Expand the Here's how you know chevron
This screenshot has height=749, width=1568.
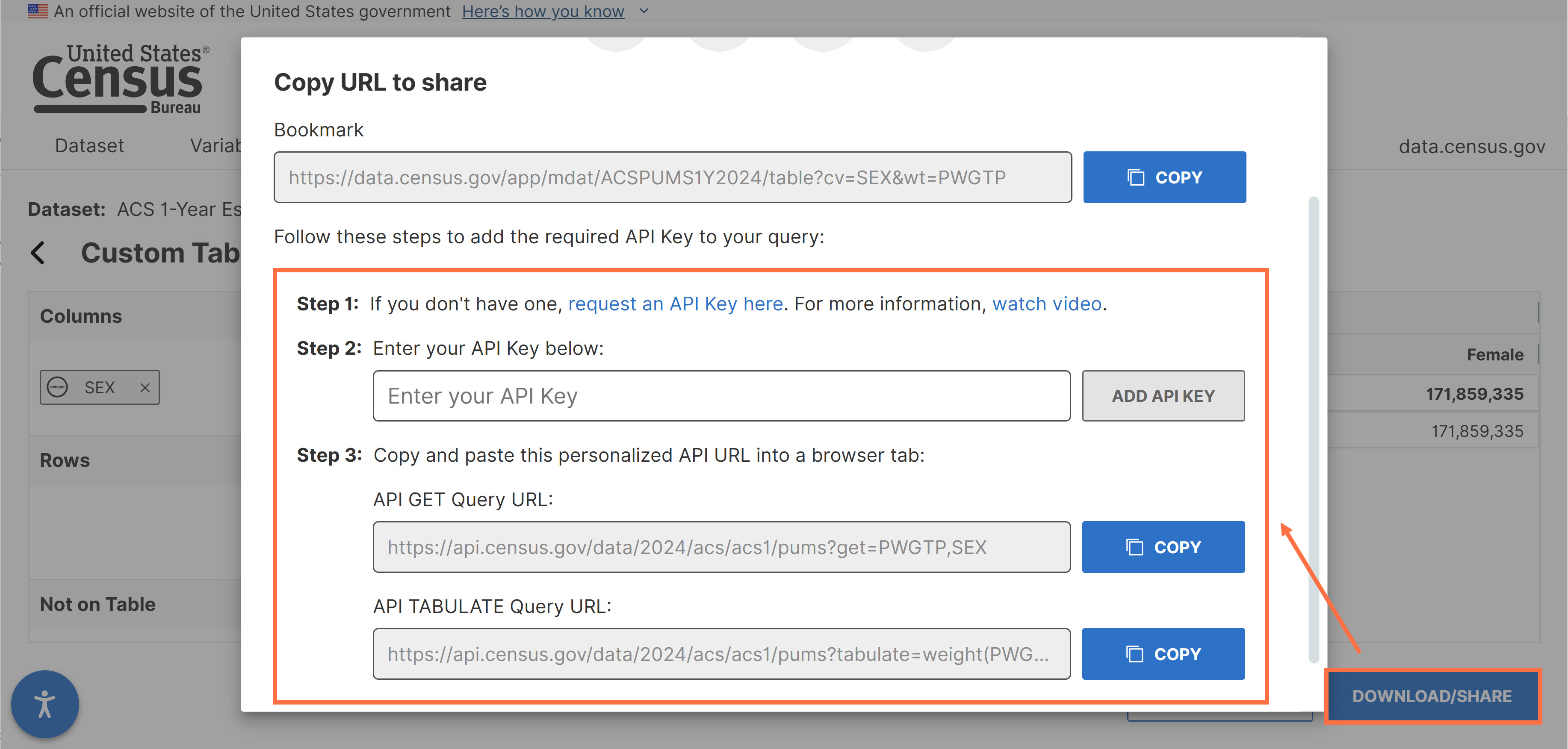[644, 11]
